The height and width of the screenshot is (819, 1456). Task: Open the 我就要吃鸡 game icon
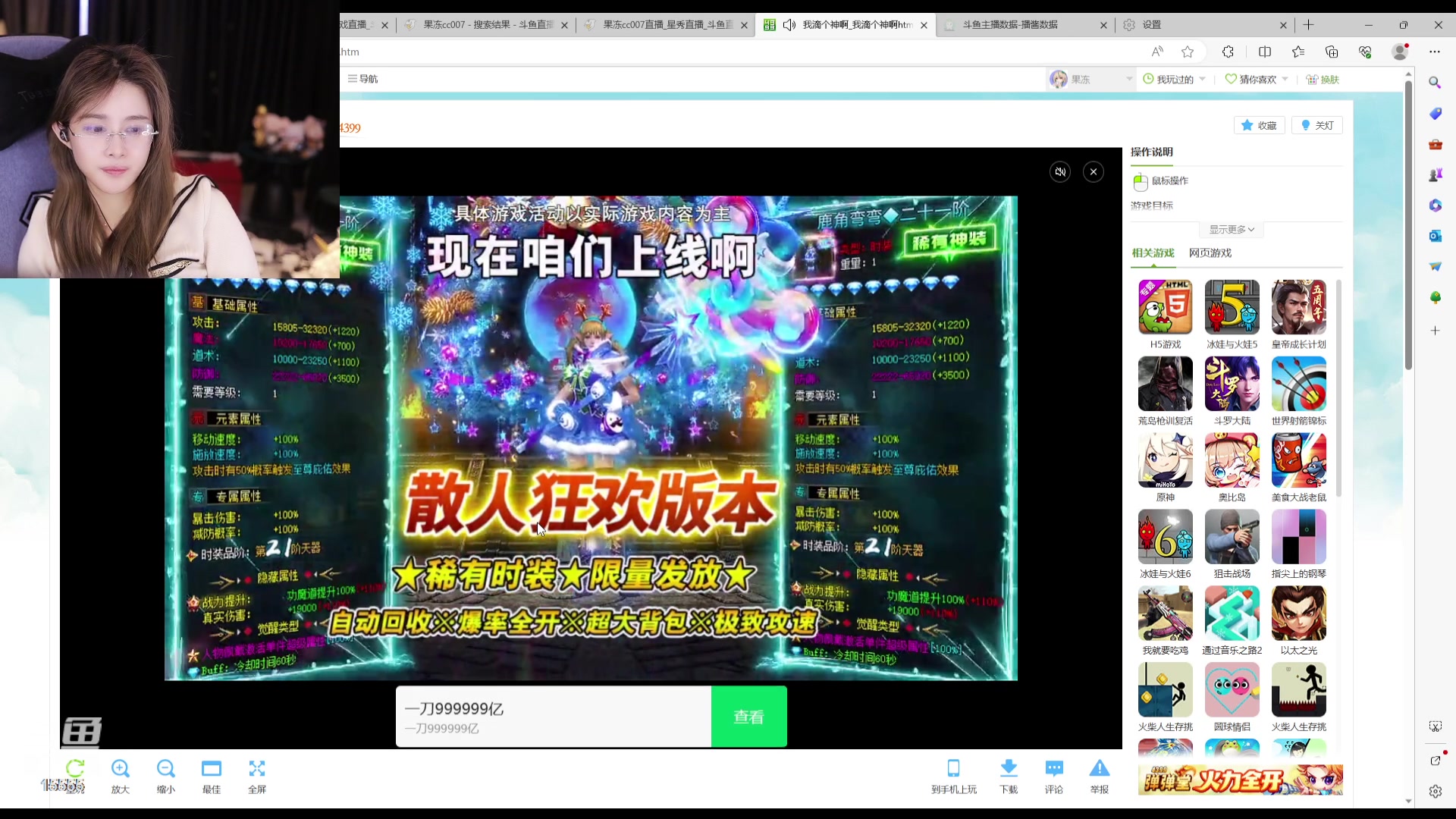tap(1166, 613)
